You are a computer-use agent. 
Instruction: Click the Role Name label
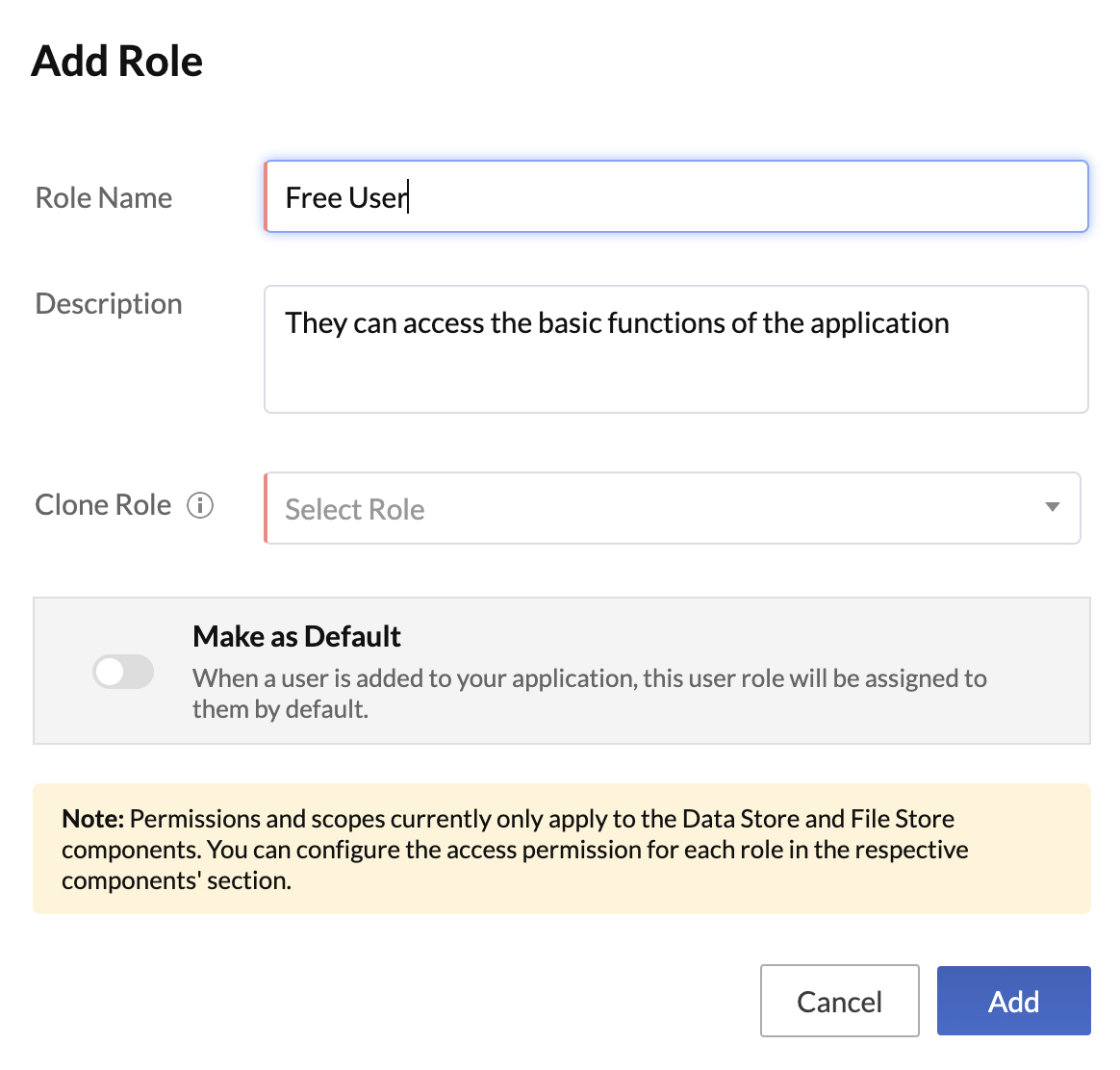point(103,197)
